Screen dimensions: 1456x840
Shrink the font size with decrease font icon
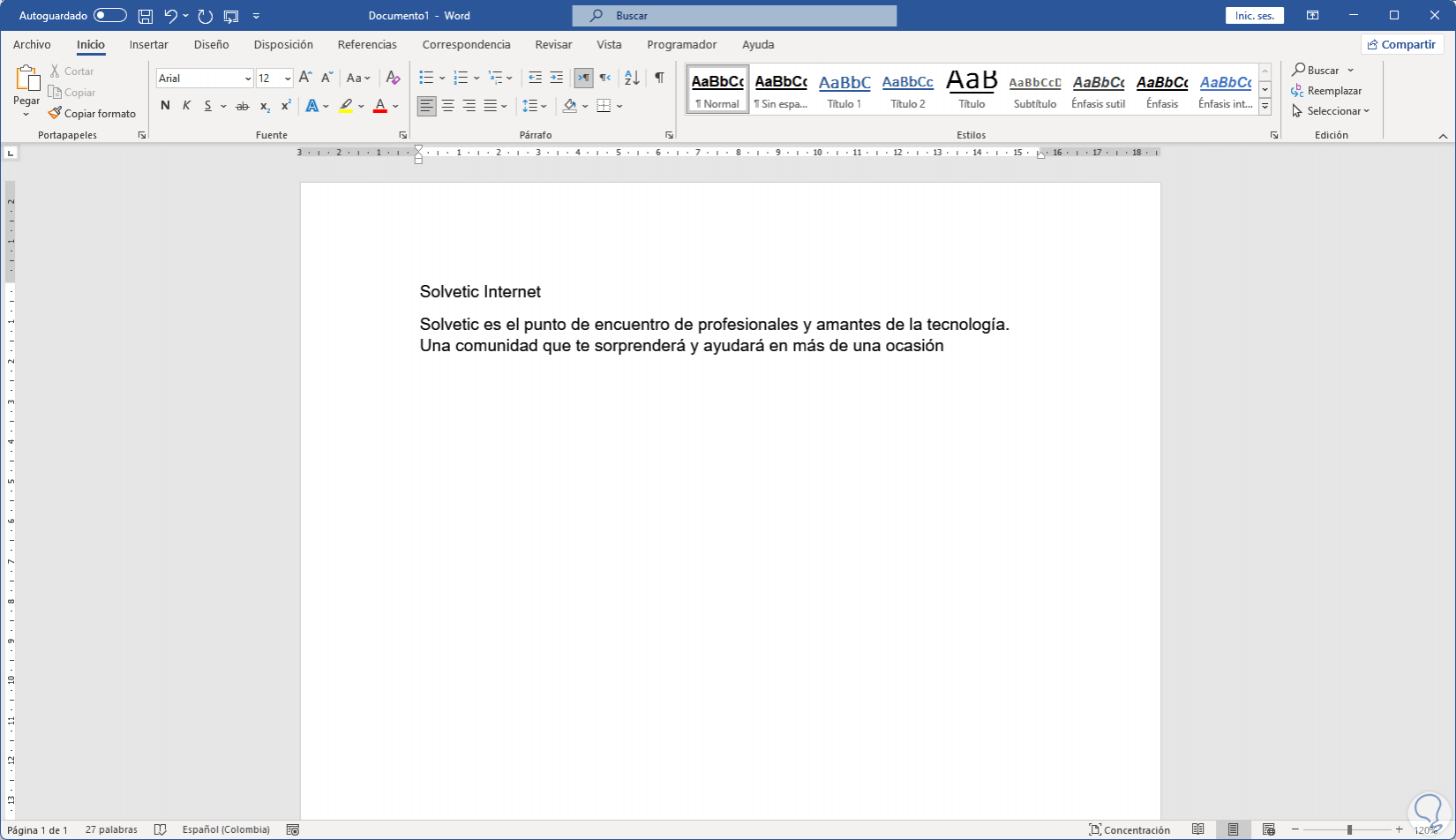click(326, 78)
